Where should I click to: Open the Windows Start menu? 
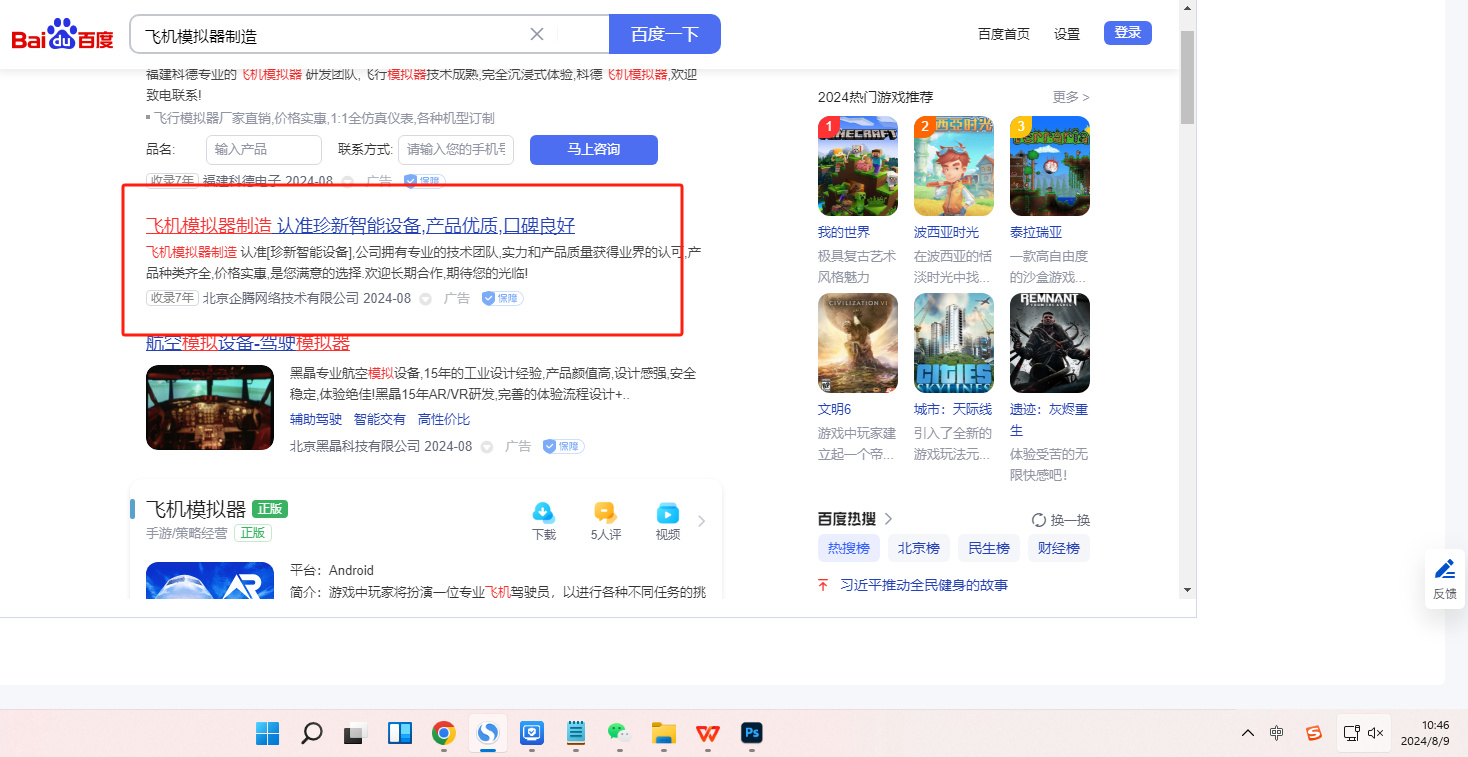click(x=268, y=734)
